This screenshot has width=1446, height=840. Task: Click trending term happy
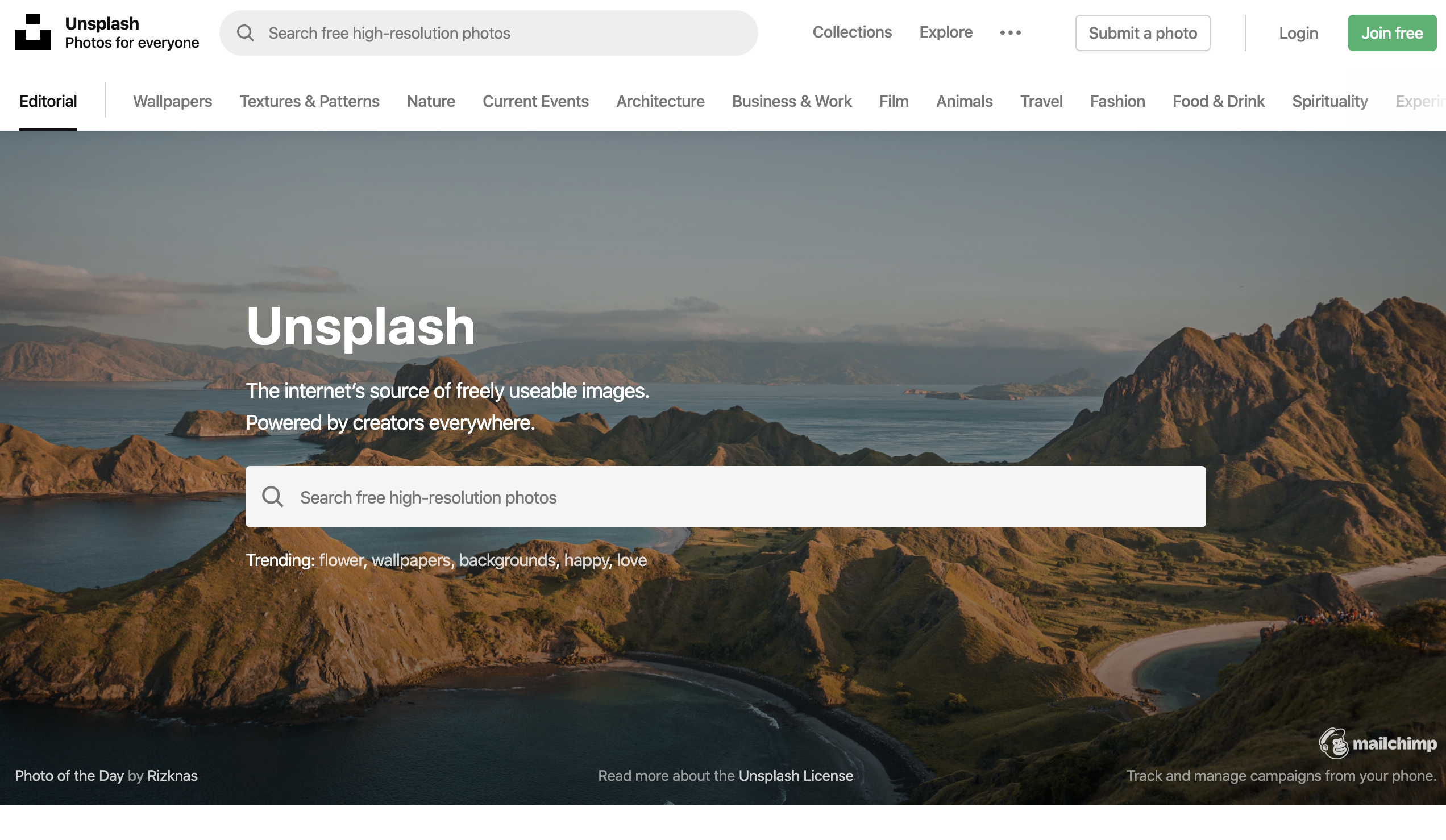point(587,560)
